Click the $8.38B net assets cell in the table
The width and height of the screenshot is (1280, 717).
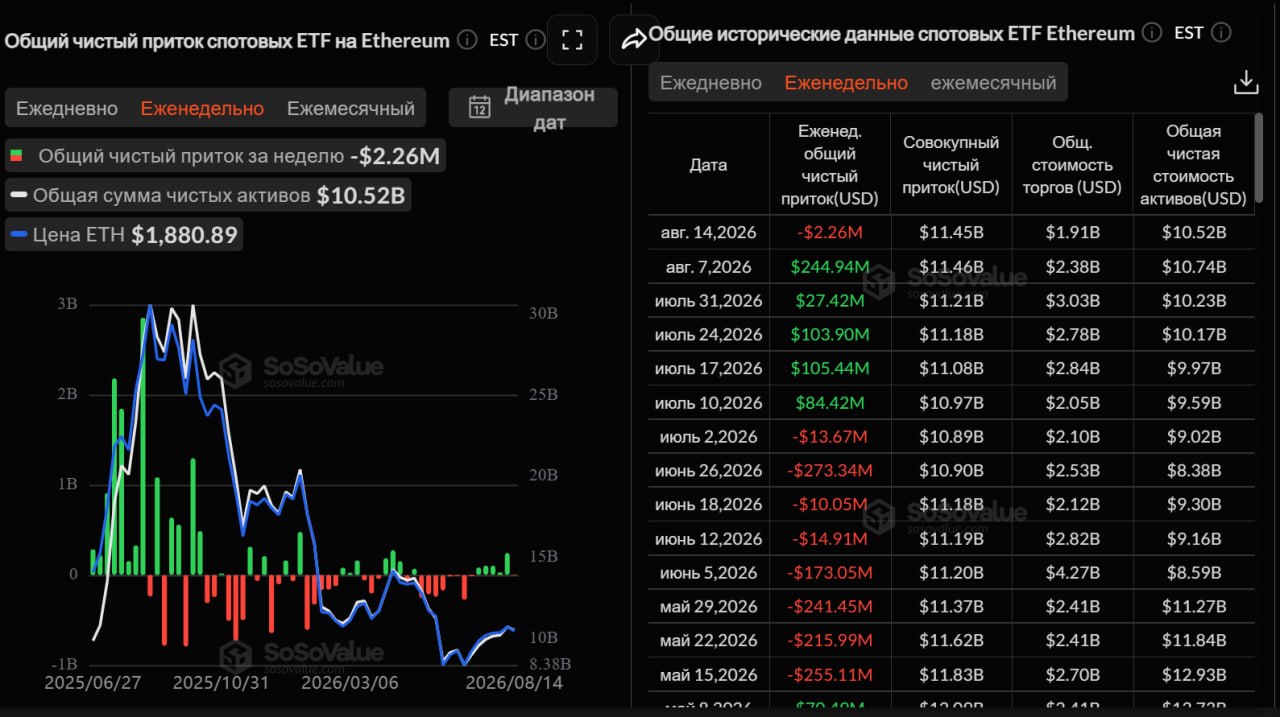(x=1193, y=471)
